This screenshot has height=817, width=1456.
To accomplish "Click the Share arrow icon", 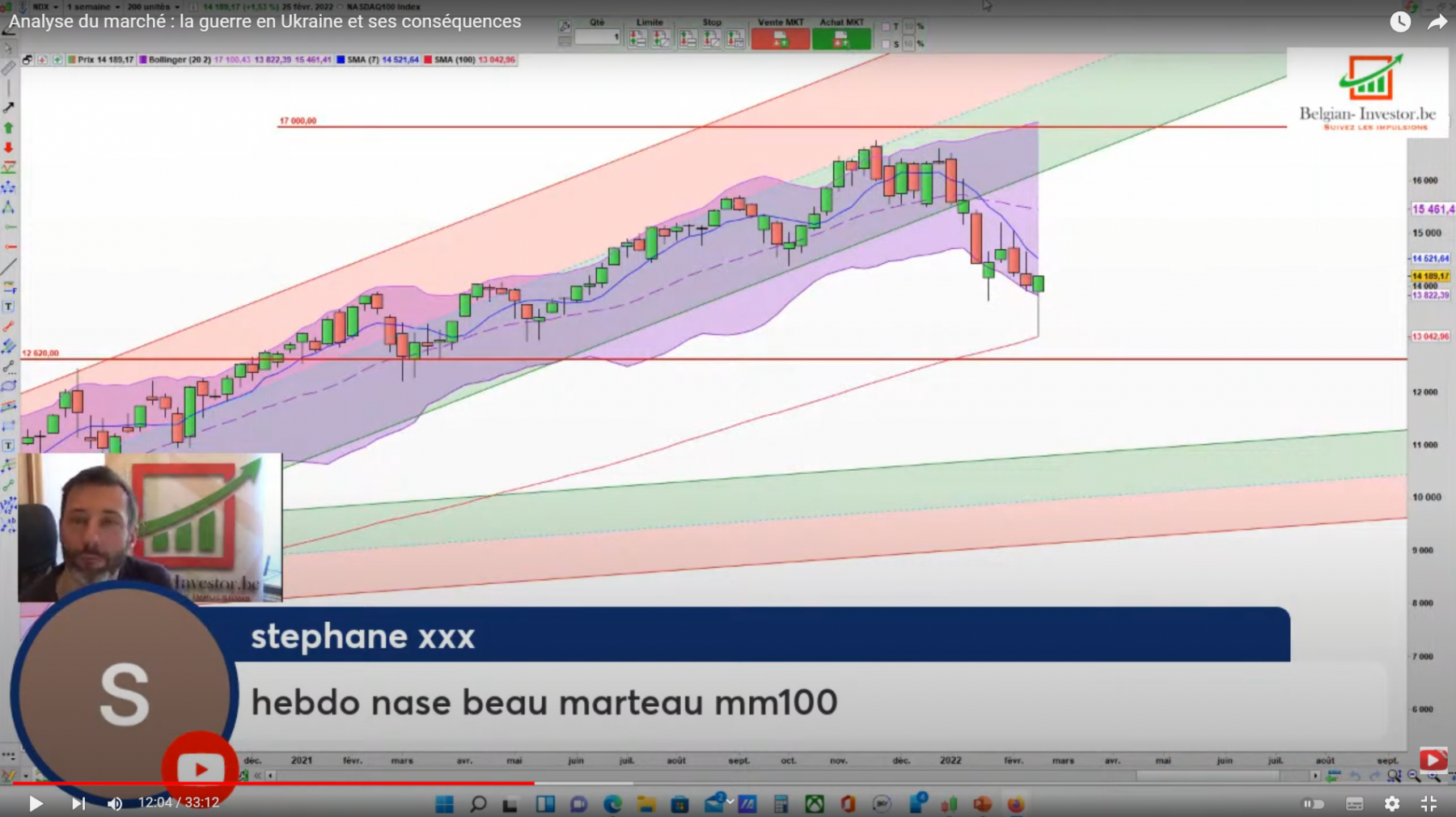I will tap(1437, 22).
